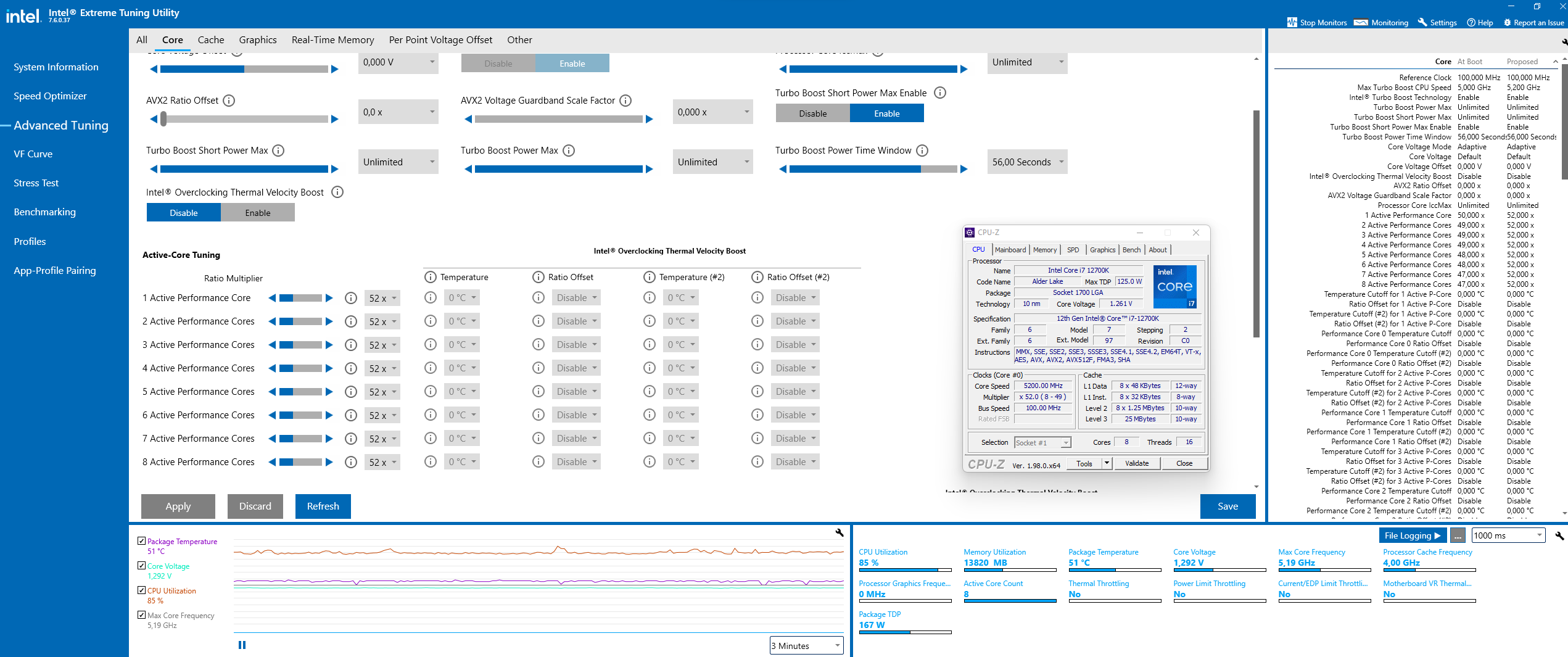Click the ellipsis button beside File Logging

pos(1458,535)
